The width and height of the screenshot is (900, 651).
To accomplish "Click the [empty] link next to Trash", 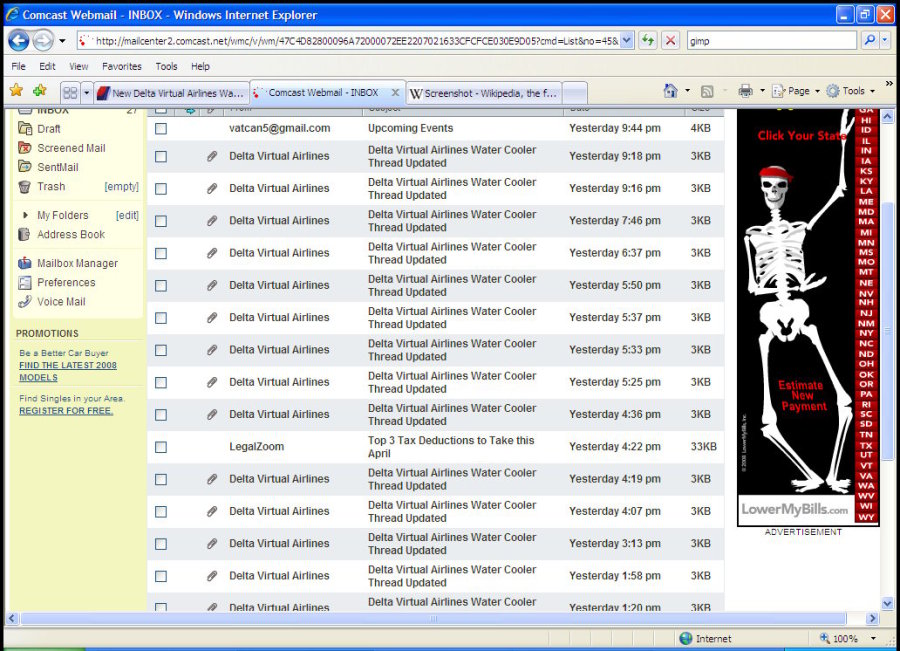I will 121,187.
